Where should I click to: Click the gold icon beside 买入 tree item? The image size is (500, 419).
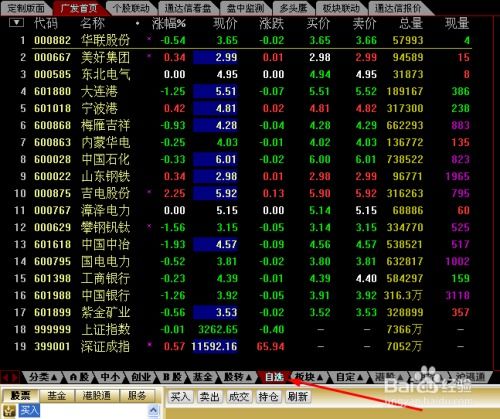[x=9, y=411]
